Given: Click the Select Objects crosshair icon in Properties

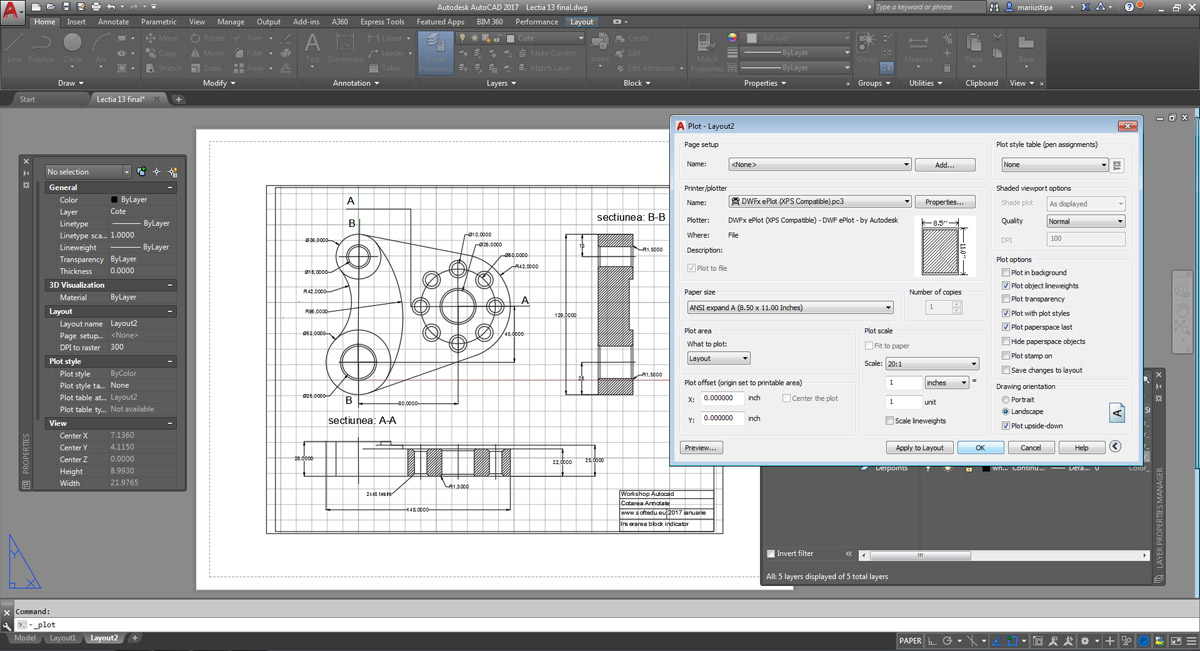Looking at the screenshot, I should pyautogui.click(x=157, y=172).
